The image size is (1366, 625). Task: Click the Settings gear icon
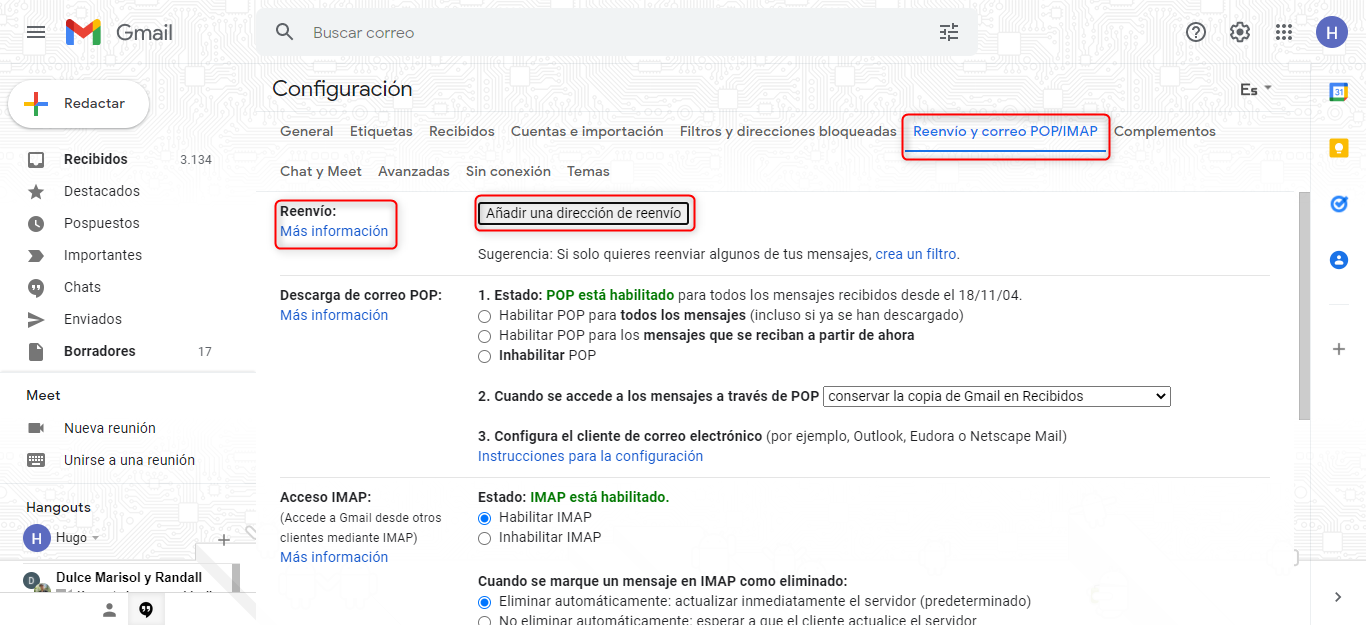point(1239,32)
